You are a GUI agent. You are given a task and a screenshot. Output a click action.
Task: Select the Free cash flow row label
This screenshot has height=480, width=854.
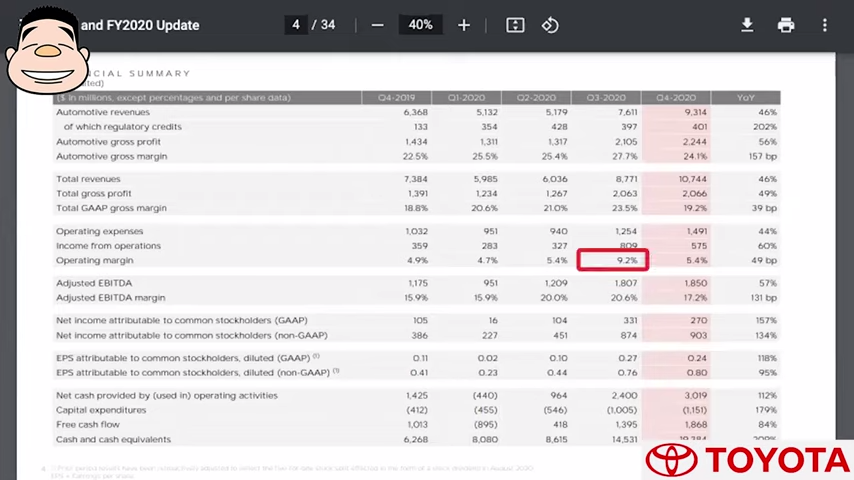coord(89,425)
